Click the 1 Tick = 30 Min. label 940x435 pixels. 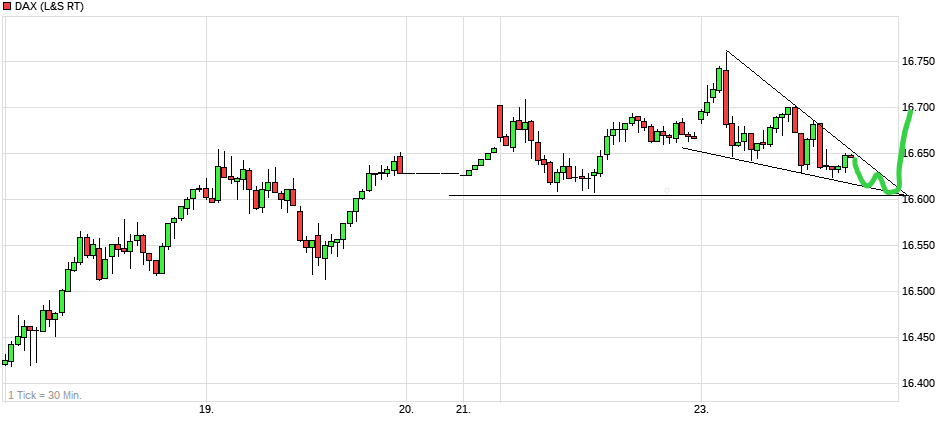(45, 395)
